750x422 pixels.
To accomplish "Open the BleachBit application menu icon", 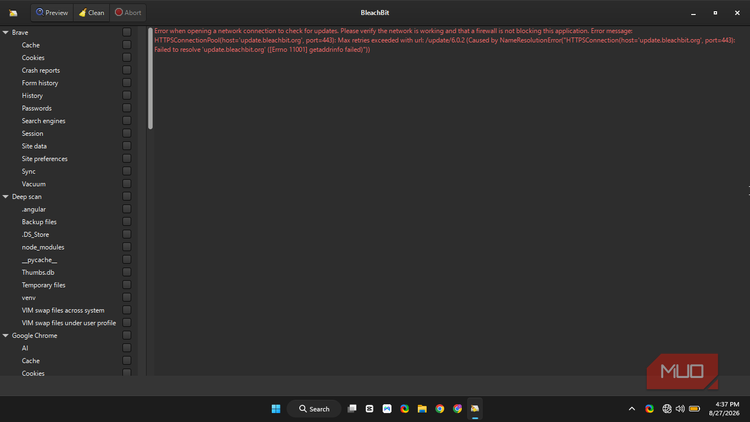I will [x=13, y=13].
